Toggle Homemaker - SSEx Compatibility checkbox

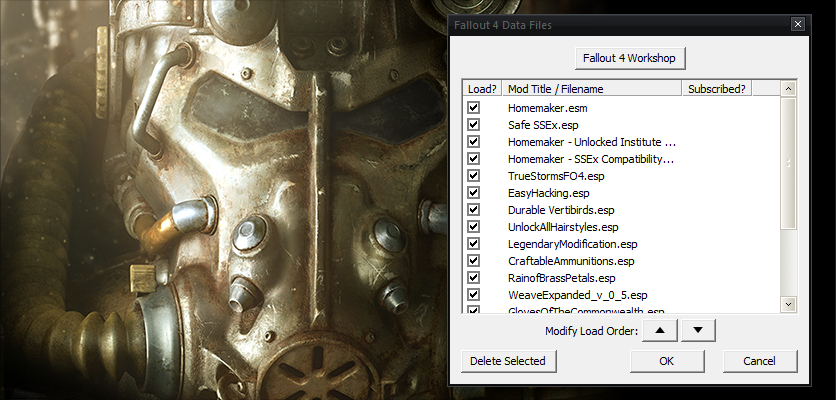(x=473, y=159)
